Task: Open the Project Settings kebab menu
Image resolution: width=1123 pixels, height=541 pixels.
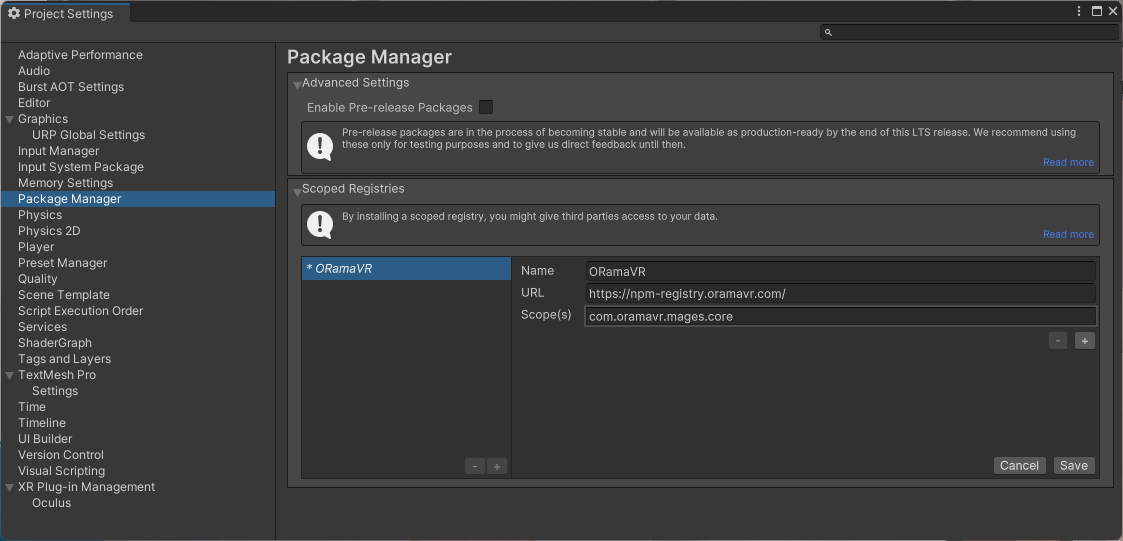Action: coord(1079,12)
